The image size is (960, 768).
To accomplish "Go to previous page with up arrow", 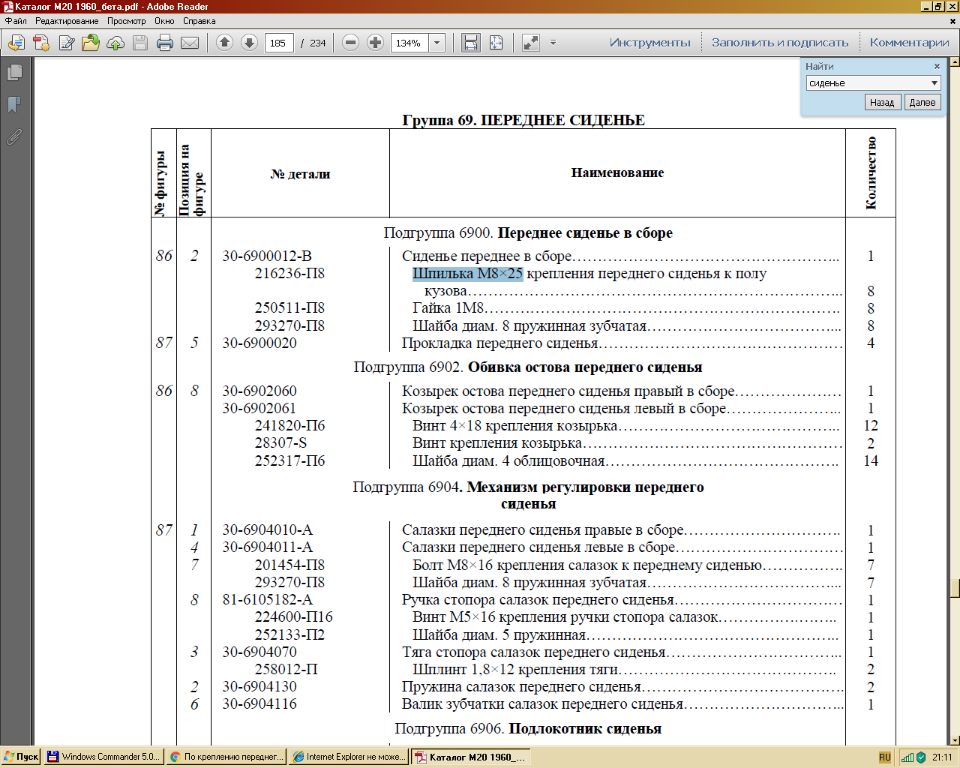I will 225,43.
